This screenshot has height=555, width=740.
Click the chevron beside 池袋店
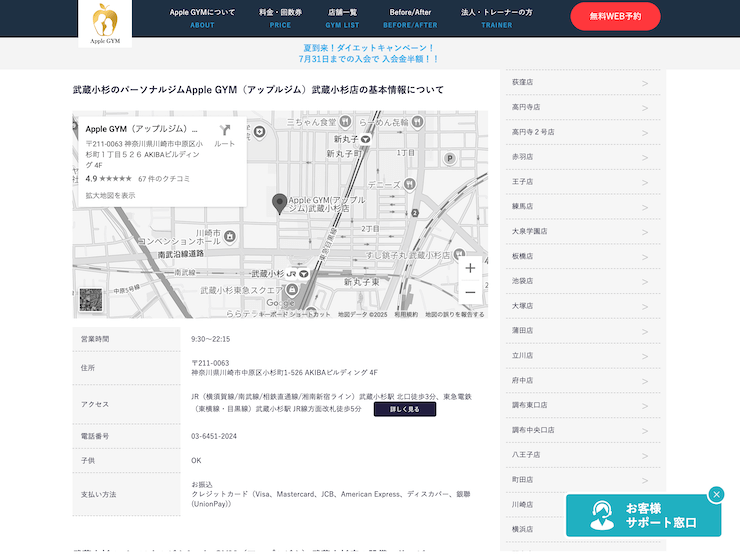pos(645,282)
